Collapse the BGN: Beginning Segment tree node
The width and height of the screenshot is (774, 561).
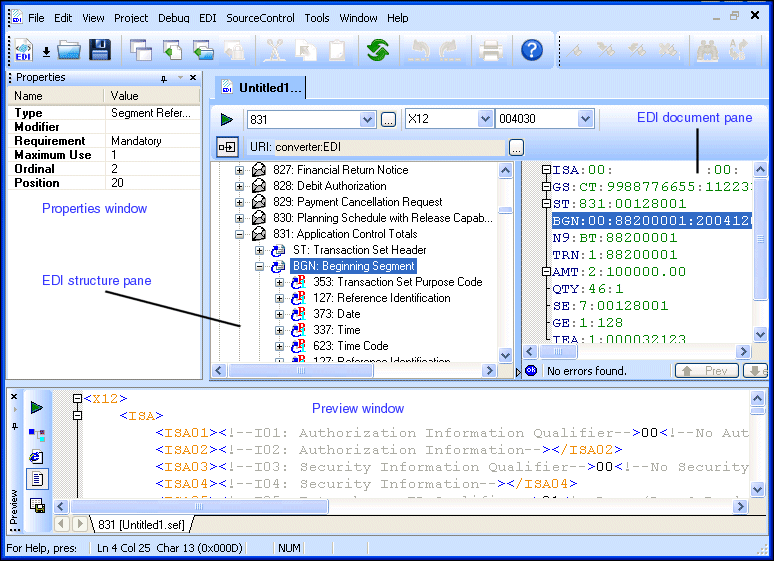coord(261,267)
